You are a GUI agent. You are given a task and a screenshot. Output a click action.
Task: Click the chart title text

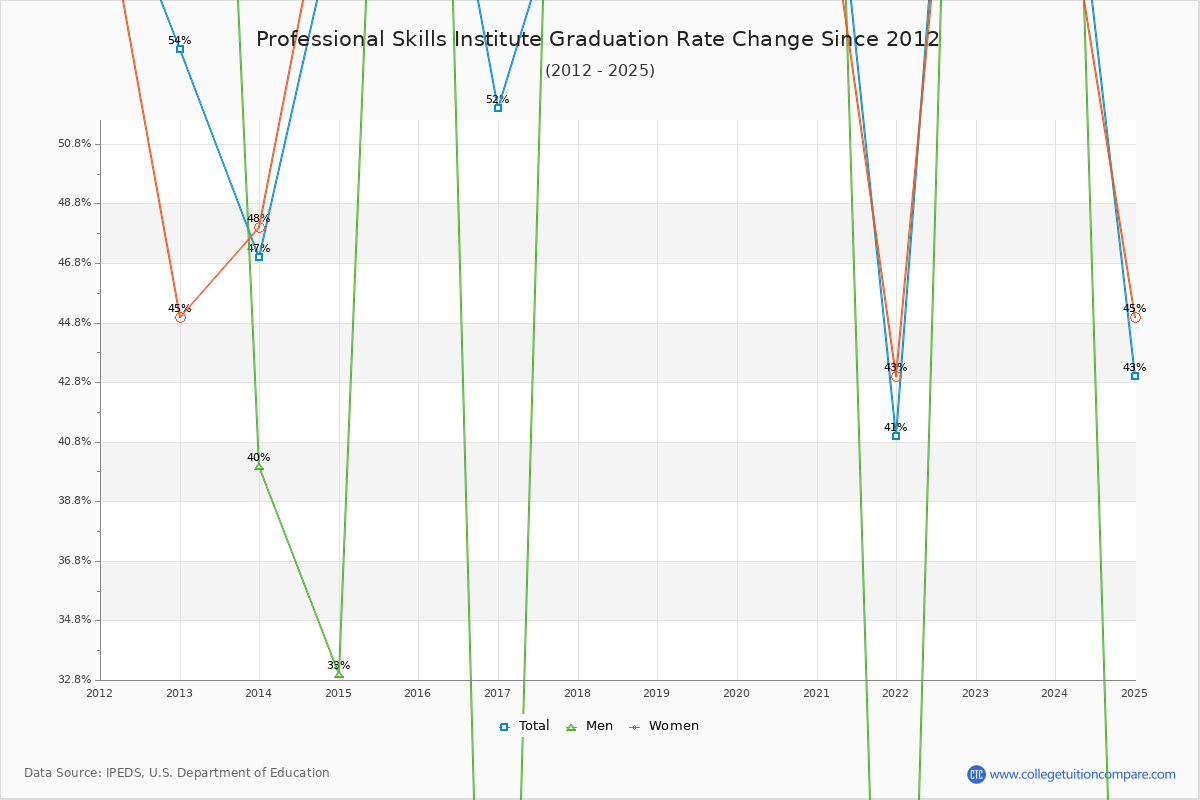pos(598,40)
